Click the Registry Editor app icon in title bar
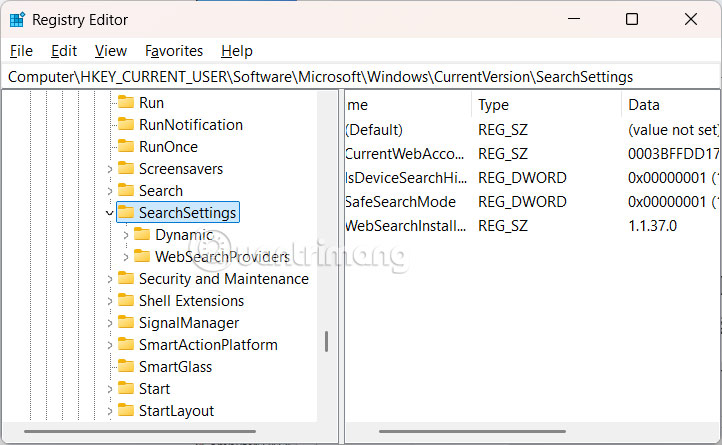Image resolution: width=722 pixels, height=445 pixels. point(18,19)
